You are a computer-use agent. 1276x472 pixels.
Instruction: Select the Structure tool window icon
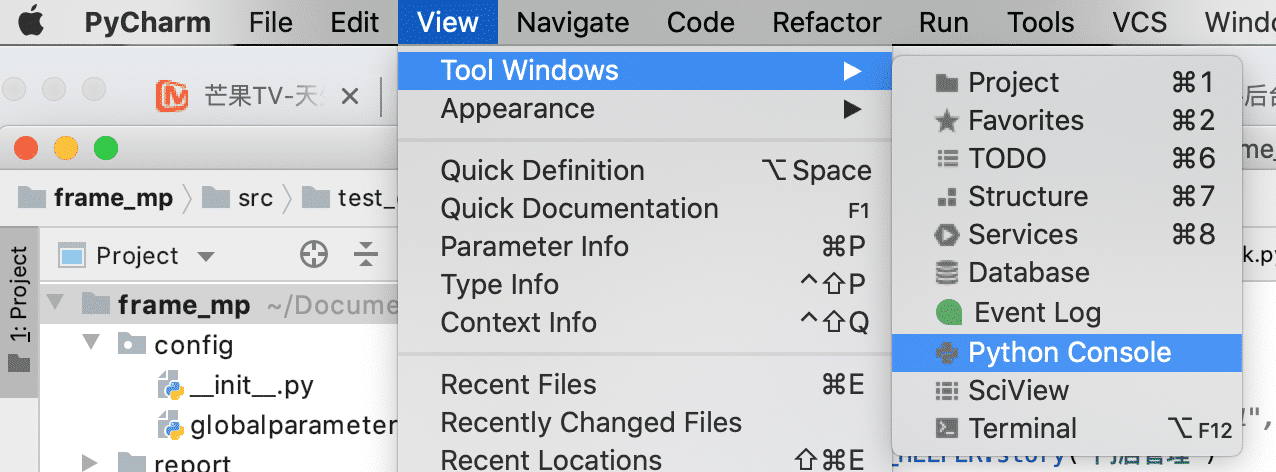(x=946, y=197)
